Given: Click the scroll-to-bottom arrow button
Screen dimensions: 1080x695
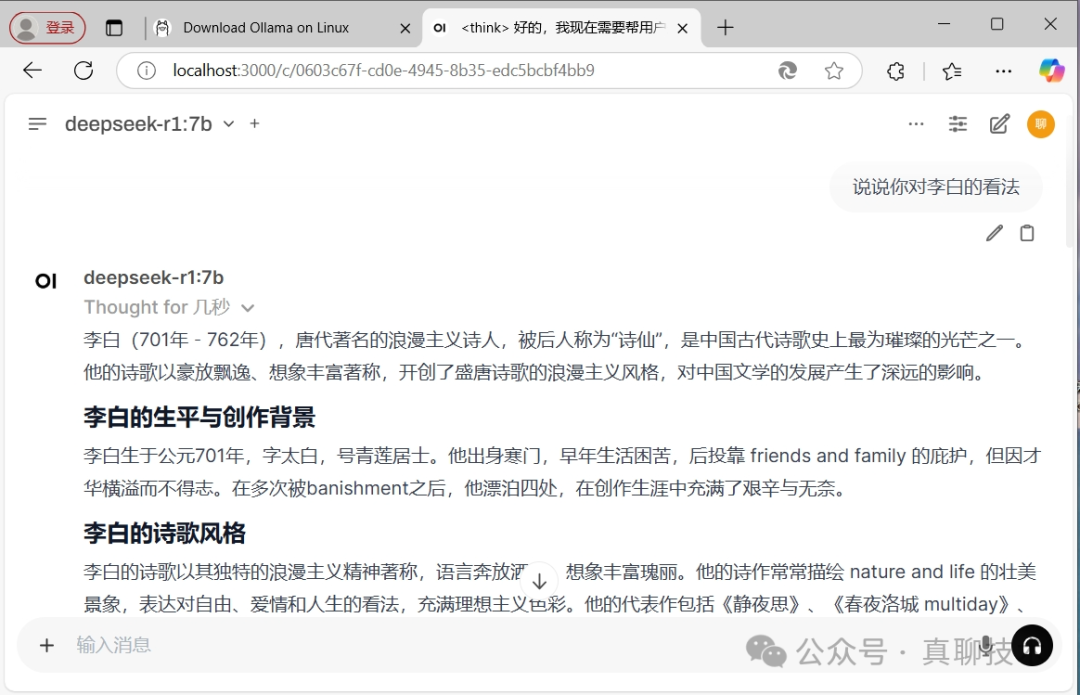Looking at the screenshot, I should pos(539,581).
